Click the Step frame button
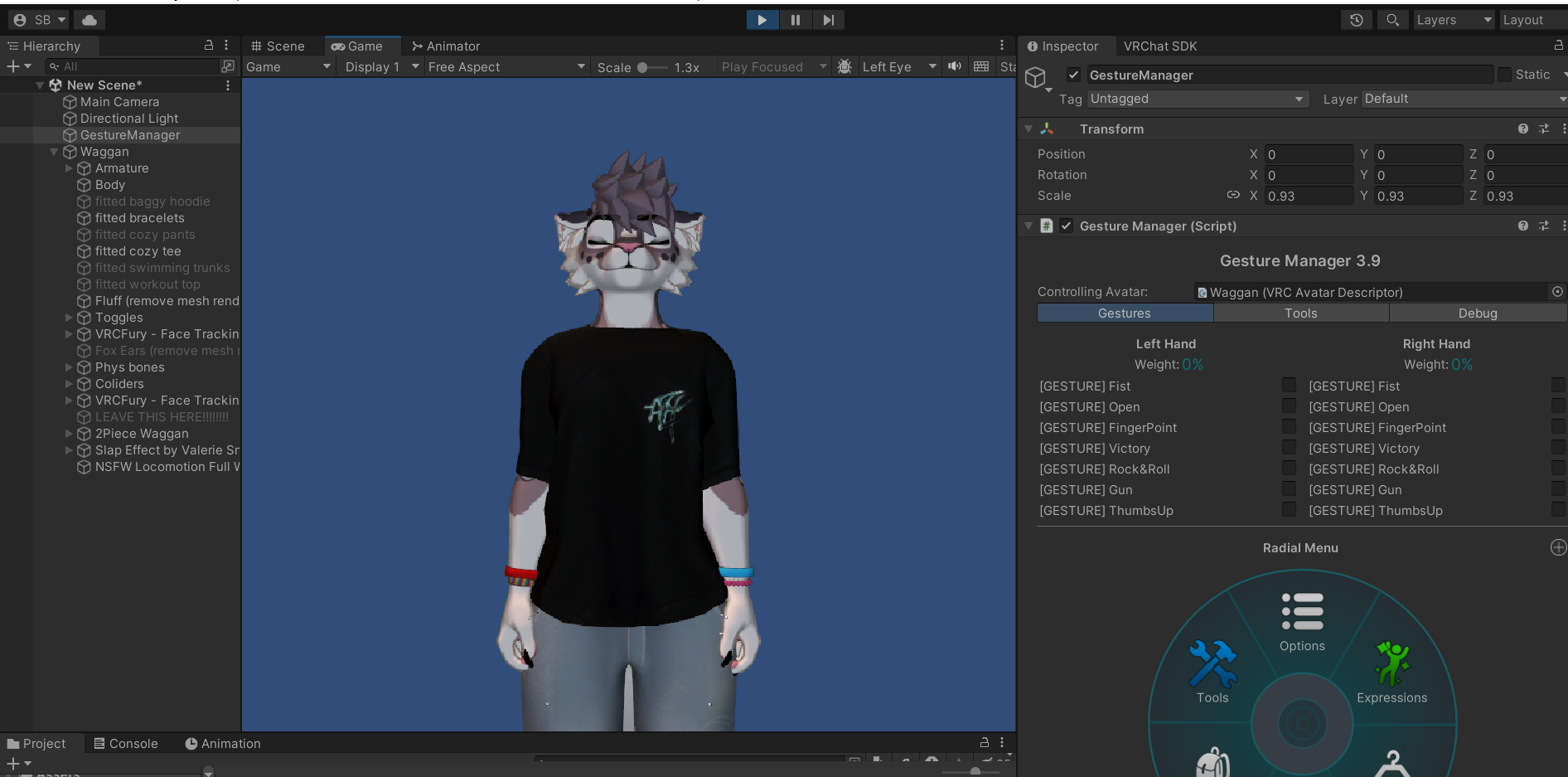The height and width of the screenshot is (777, 1568). coord(829,20)
